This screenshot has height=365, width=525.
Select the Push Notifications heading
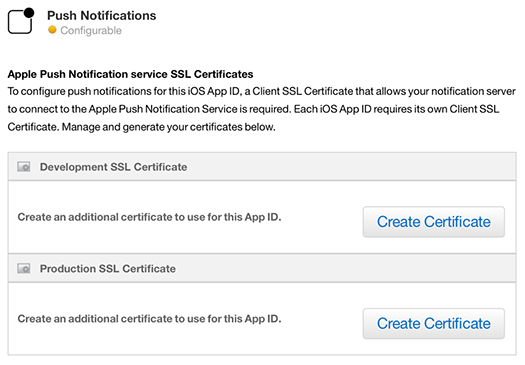coord(101,15)
